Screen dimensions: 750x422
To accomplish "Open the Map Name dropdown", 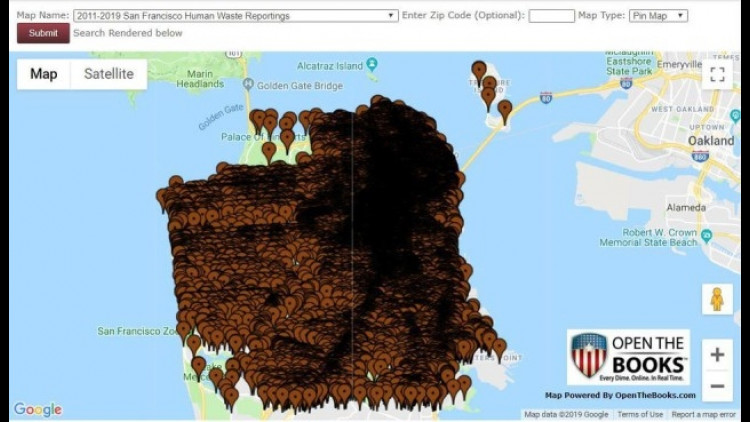I will pyautogui.click(x=235, y=16).
